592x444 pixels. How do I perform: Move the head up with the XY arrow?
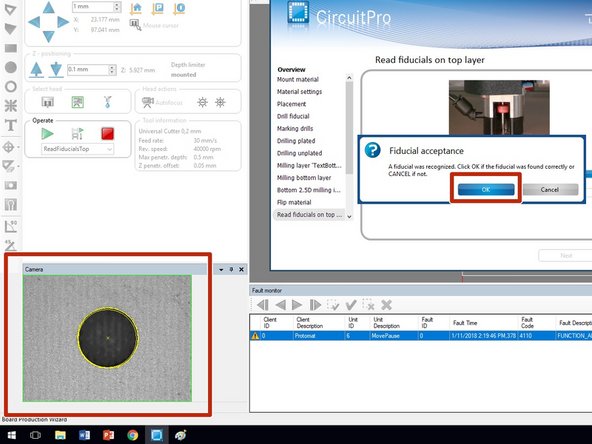48,8
